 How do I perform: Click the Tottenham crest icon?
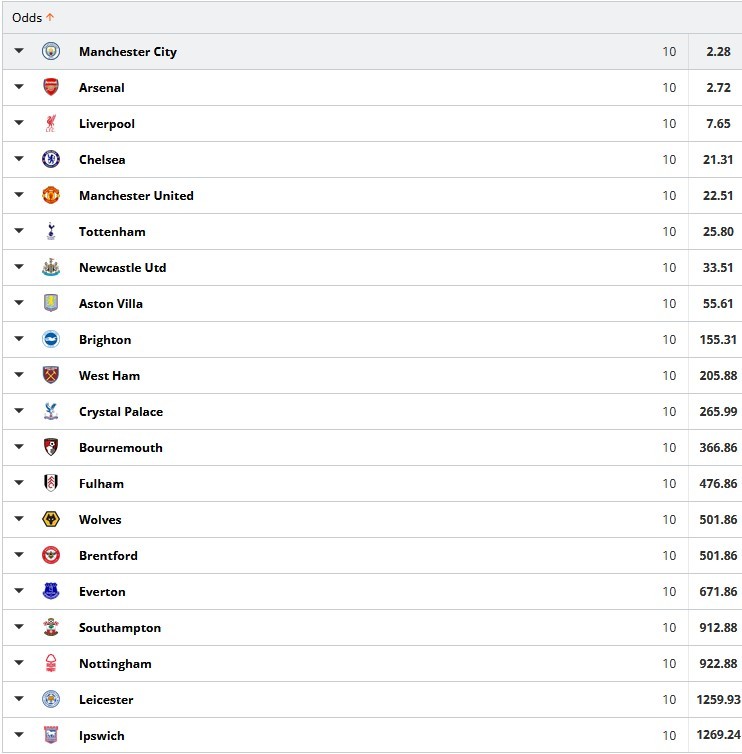[51, 232]
